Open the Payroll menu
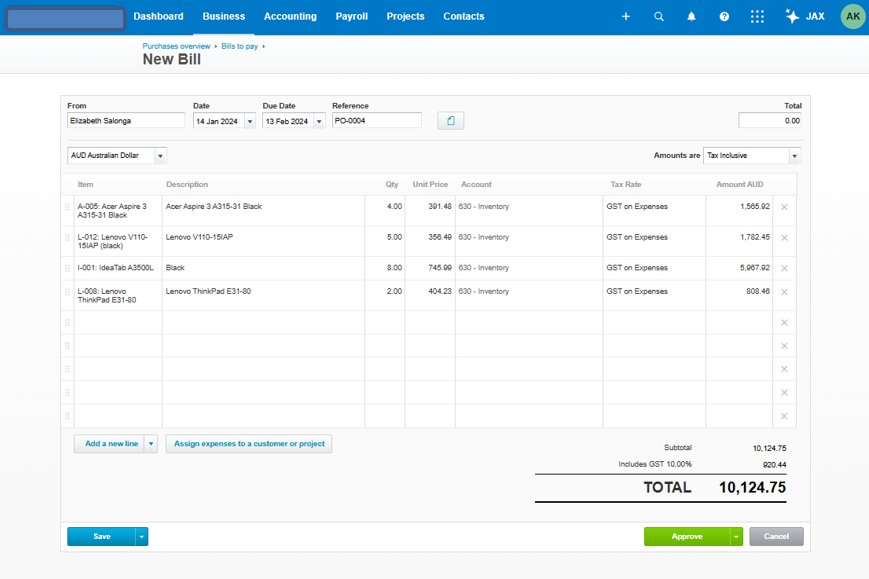The height and width of the screenshot is (579, 869). (x=351, y=17)
